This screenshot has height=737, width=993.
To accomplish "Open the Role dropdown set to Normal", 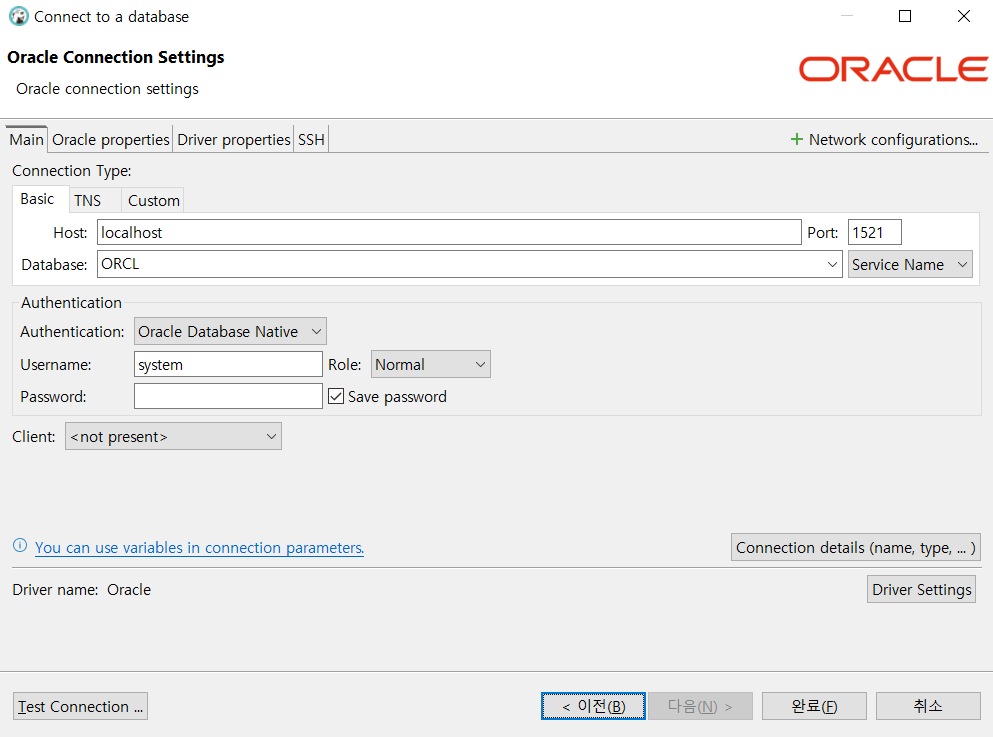I will click(431, 364).
